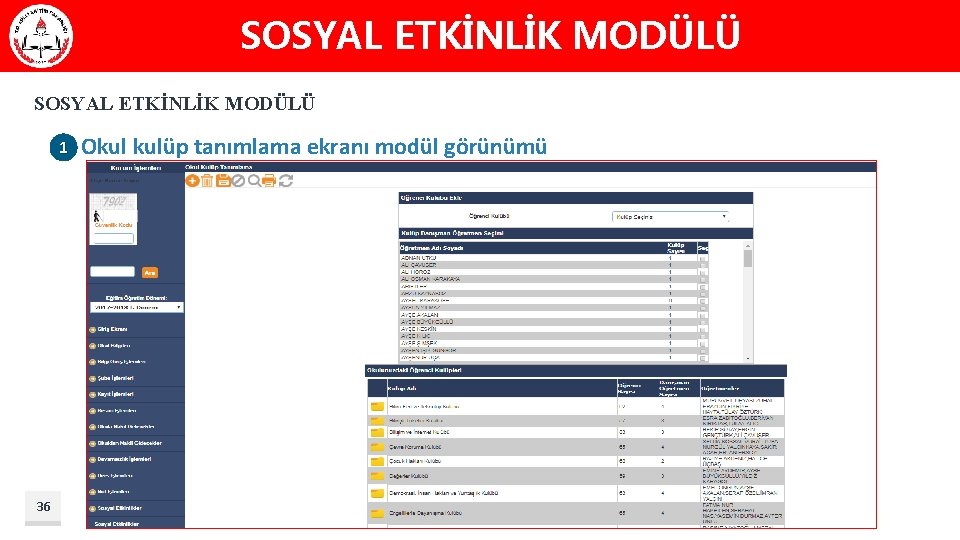
Task: Click the teacher list scrollbar thumb
Action: pyautogui.click(x=748, y=258)
